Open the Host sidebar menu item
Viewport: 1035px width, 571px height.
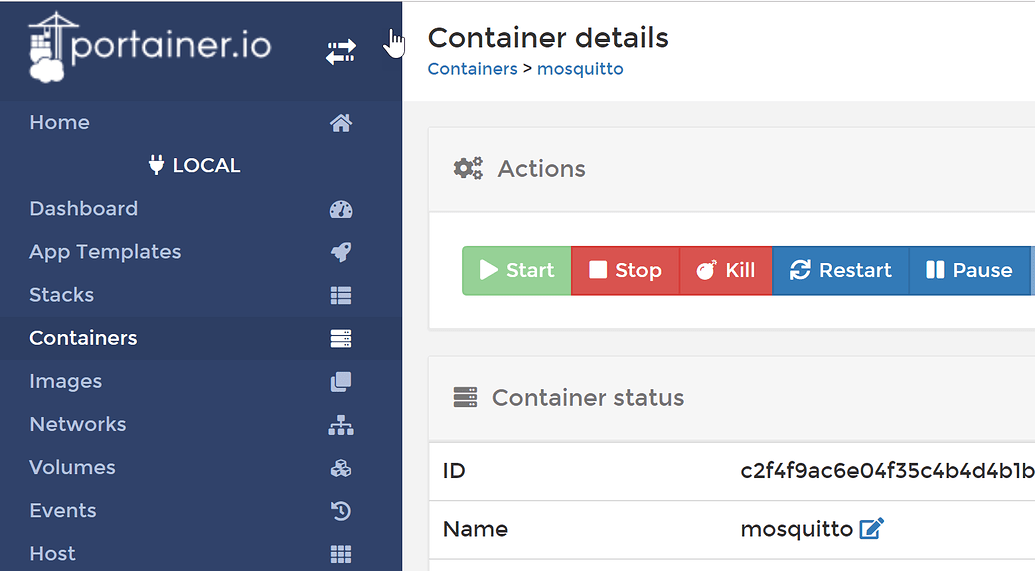pyautogui.click(x=53, y=553)
